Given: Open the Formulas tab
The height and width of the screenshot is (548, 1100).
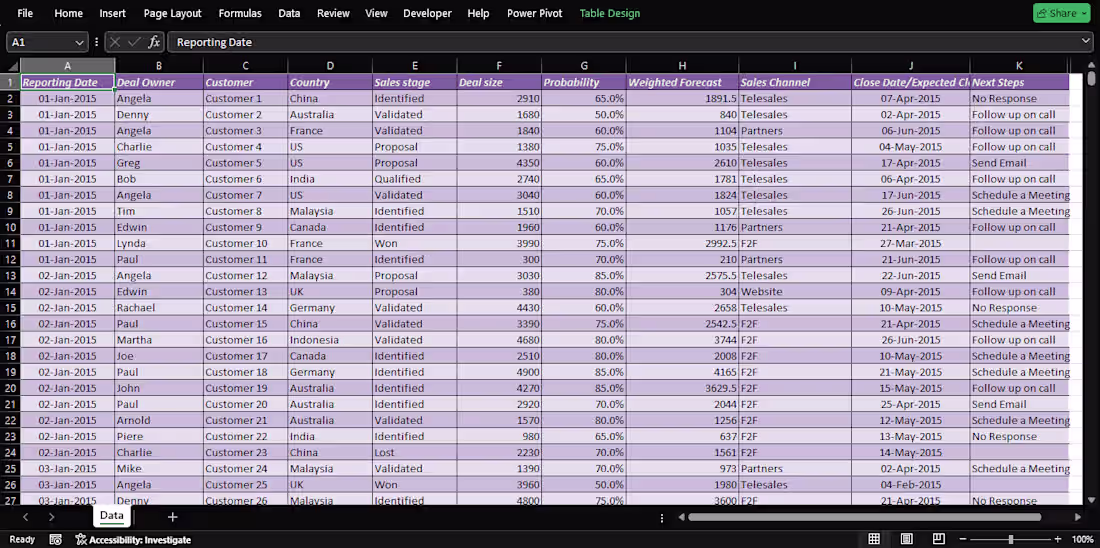Looking at the screenshot, I should (x=240, y=13).
